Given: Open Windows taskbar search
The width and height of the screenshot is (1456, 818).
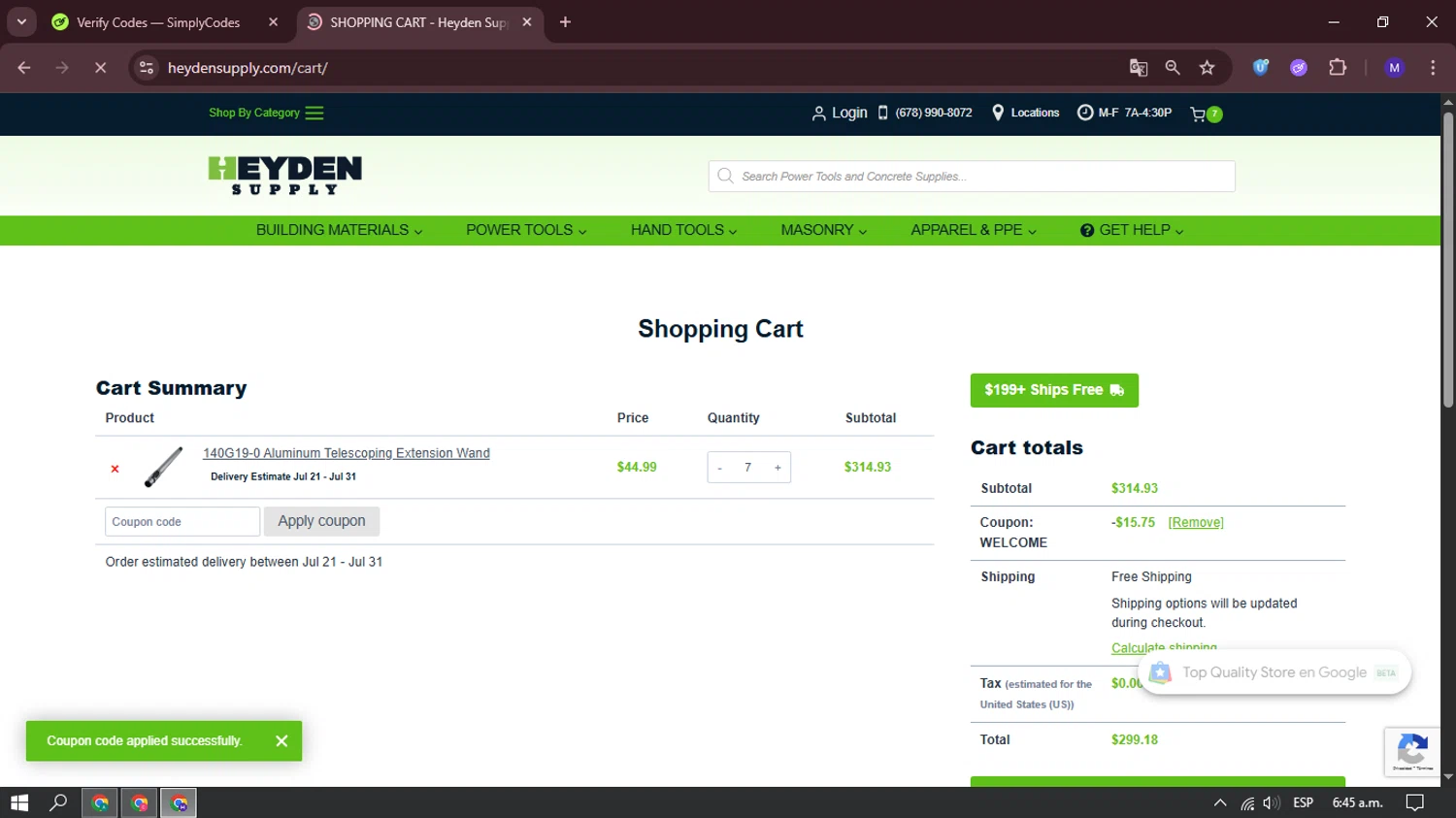Looking at the screenshot, I should (x=58, y=802).
